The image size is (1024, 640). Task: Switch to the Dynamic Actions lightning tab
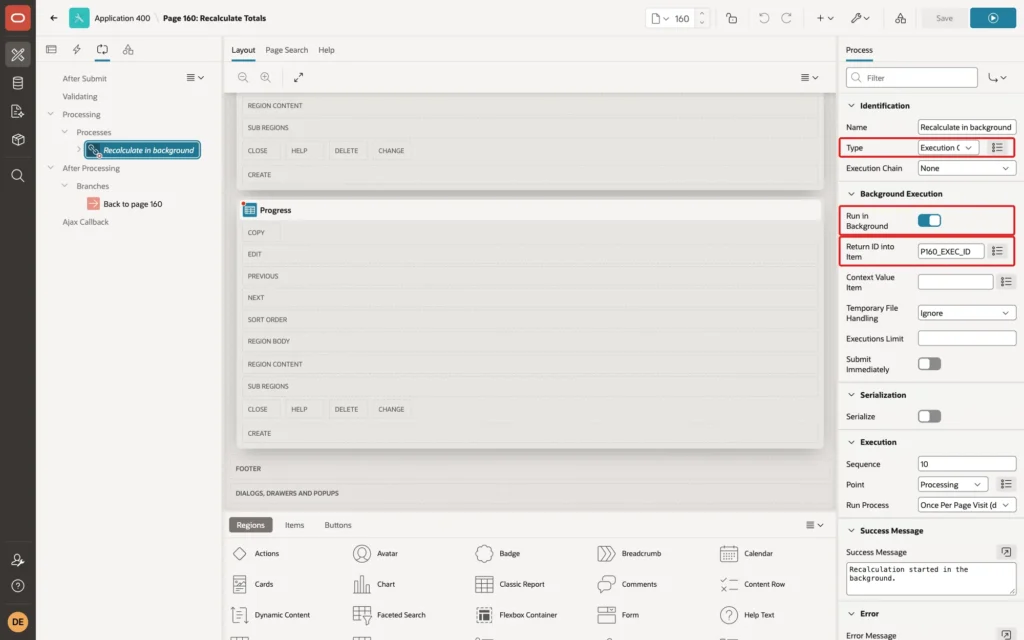(x=76, y=50)
